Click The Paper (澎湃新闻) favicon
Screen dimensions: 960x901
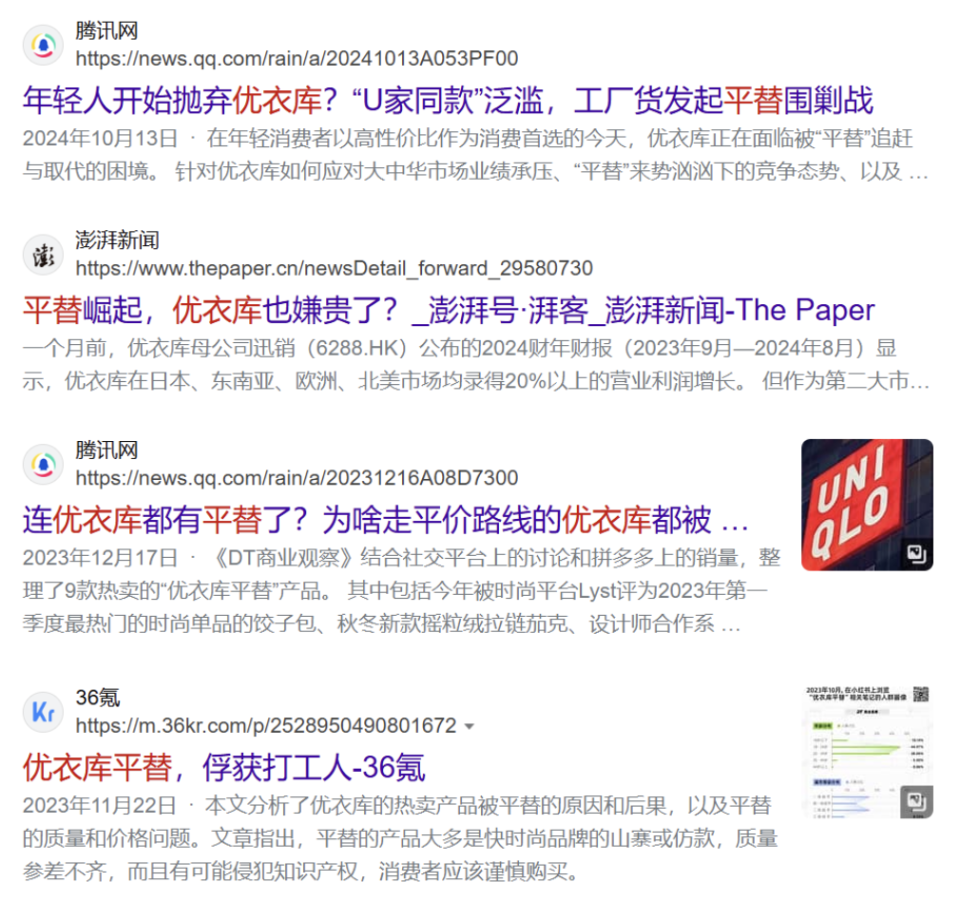[x=43, y=255]
